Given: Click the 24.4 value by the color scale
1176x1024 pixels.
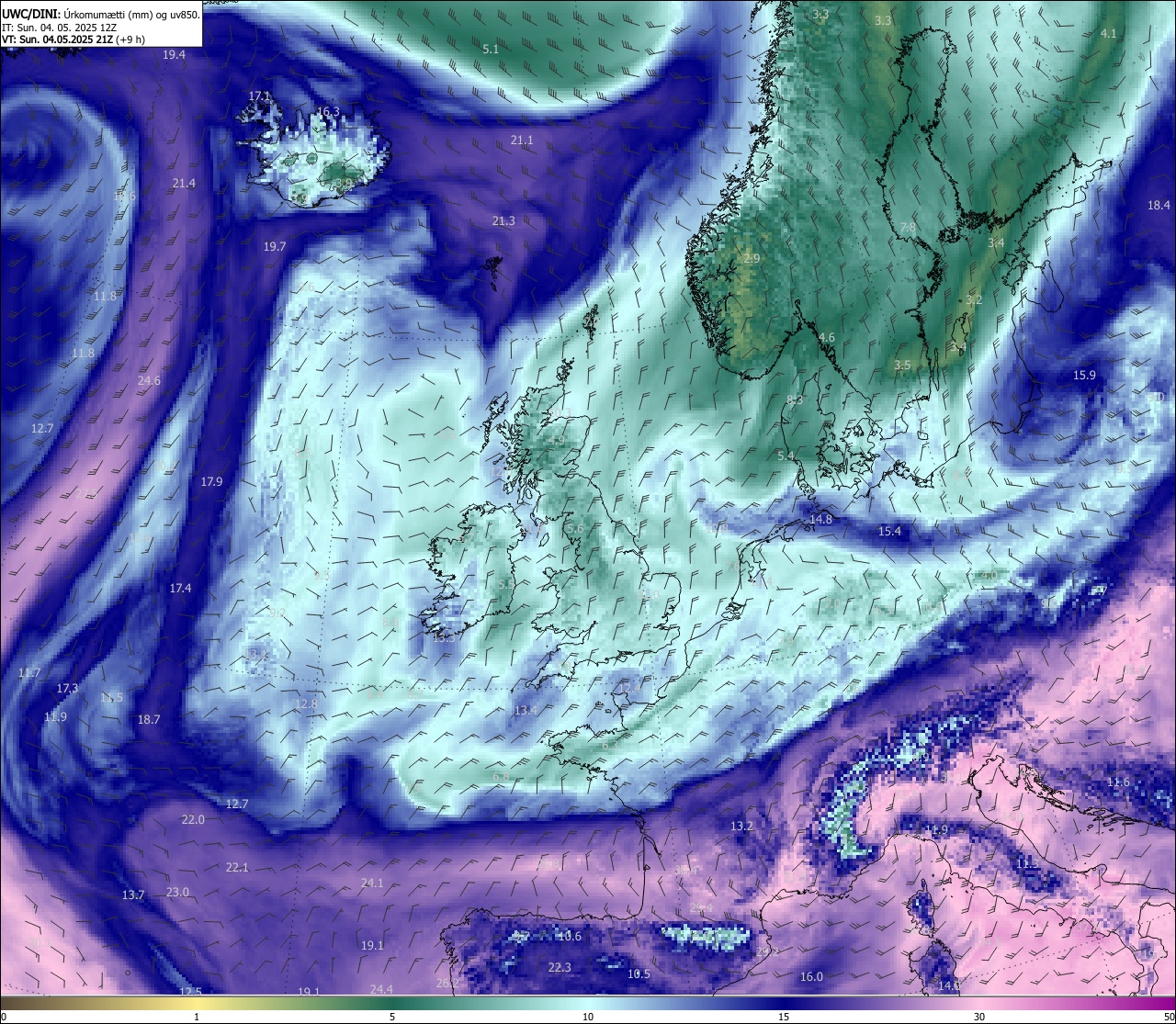Looking at the screenshot, I should pos(381,989).
